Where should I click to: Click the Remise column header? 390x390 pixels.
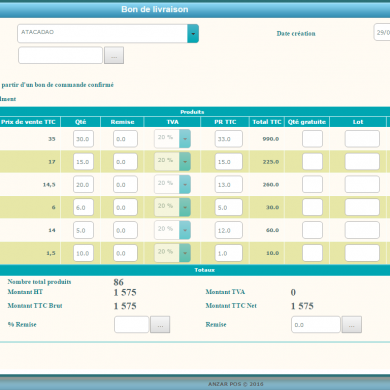point(122,122)
